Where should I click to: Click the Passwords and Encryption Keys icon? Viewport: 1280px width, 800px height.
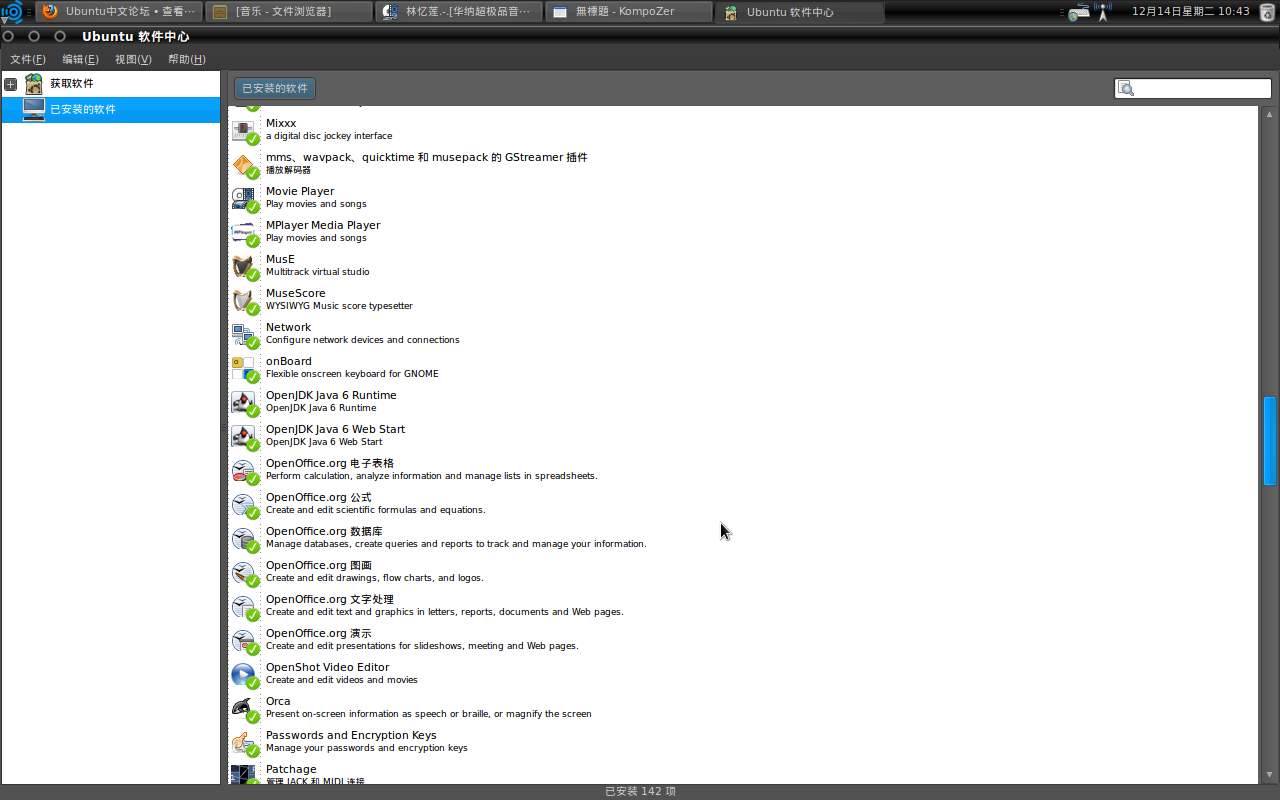[244, 742]
